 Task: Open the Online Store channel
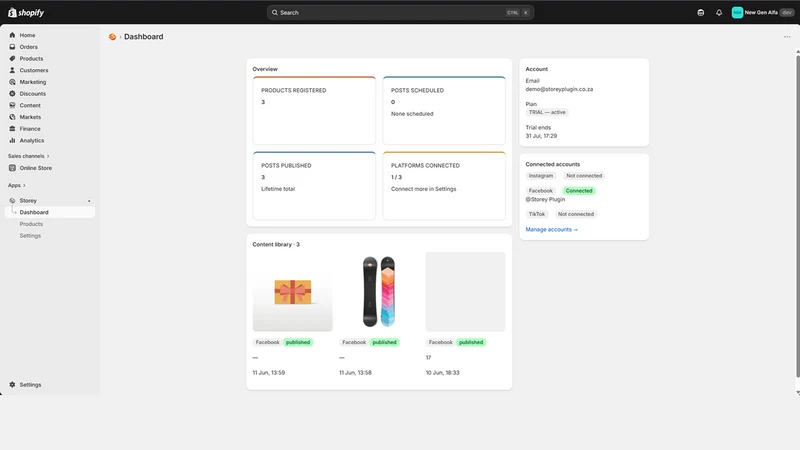point(36,168)
